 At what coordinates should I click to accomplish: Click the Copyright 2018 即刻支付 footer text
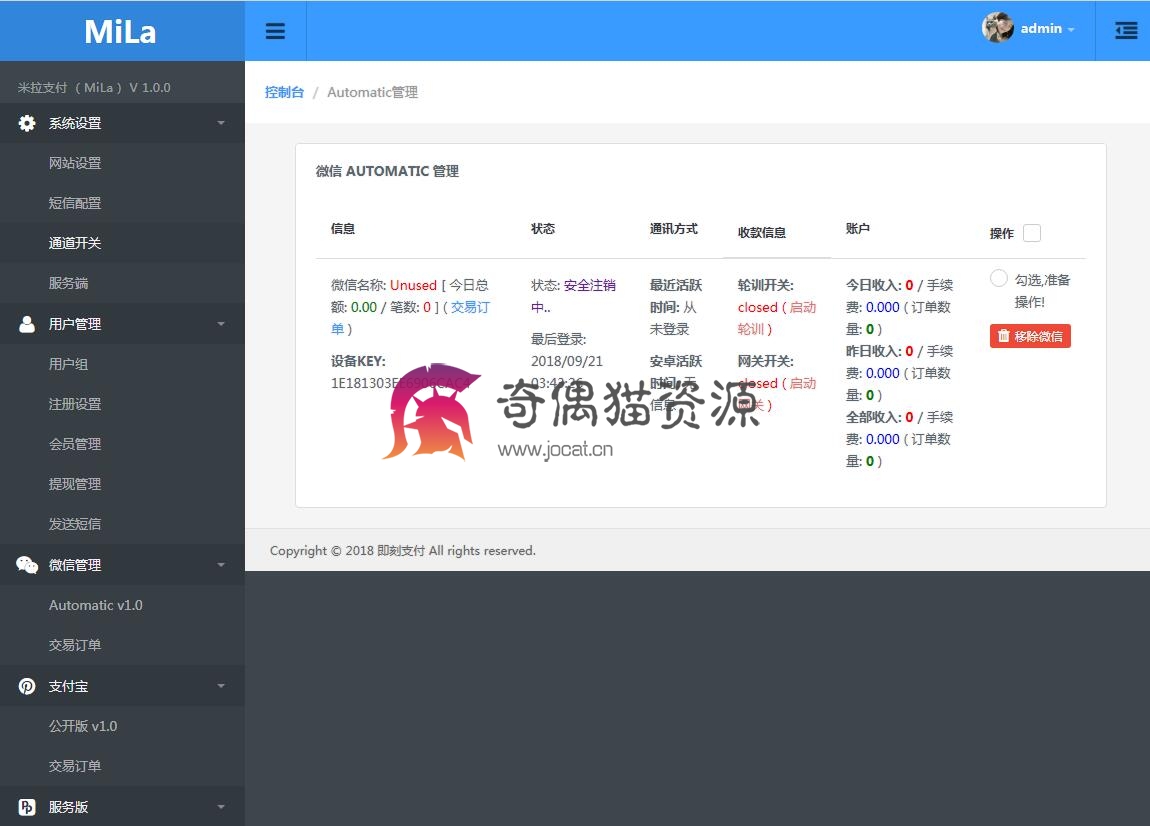[x=403, y=551]
